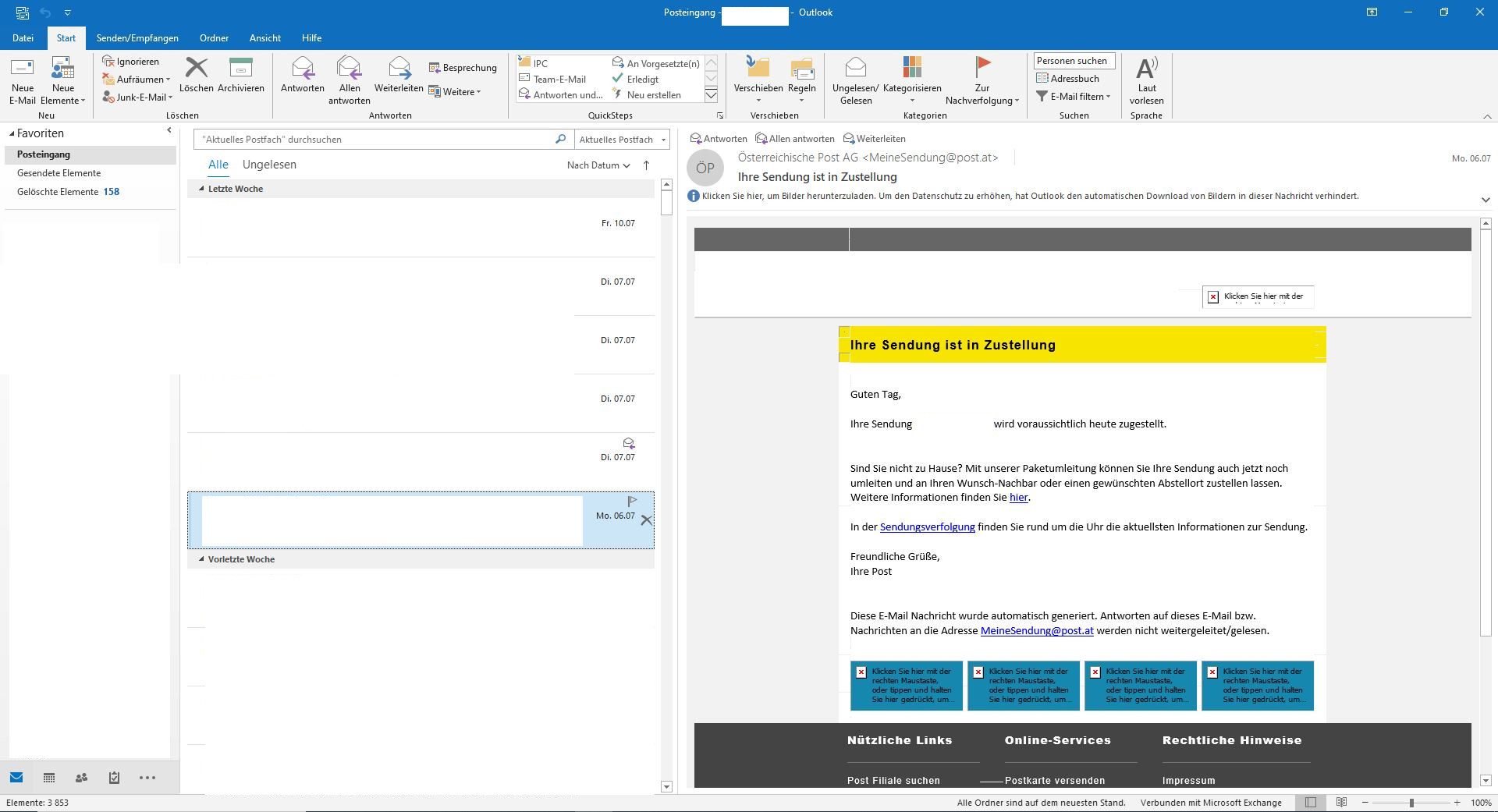Collapse the Vorletzte Woche group

201,559
